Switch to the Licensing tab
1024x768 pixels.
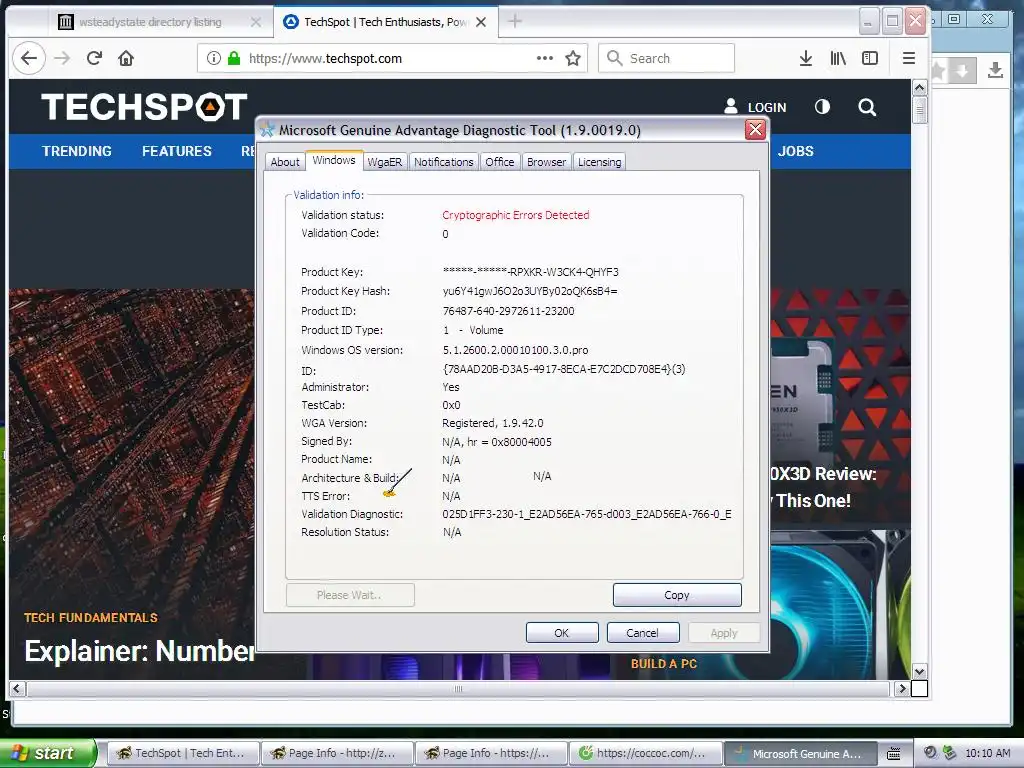600,162
